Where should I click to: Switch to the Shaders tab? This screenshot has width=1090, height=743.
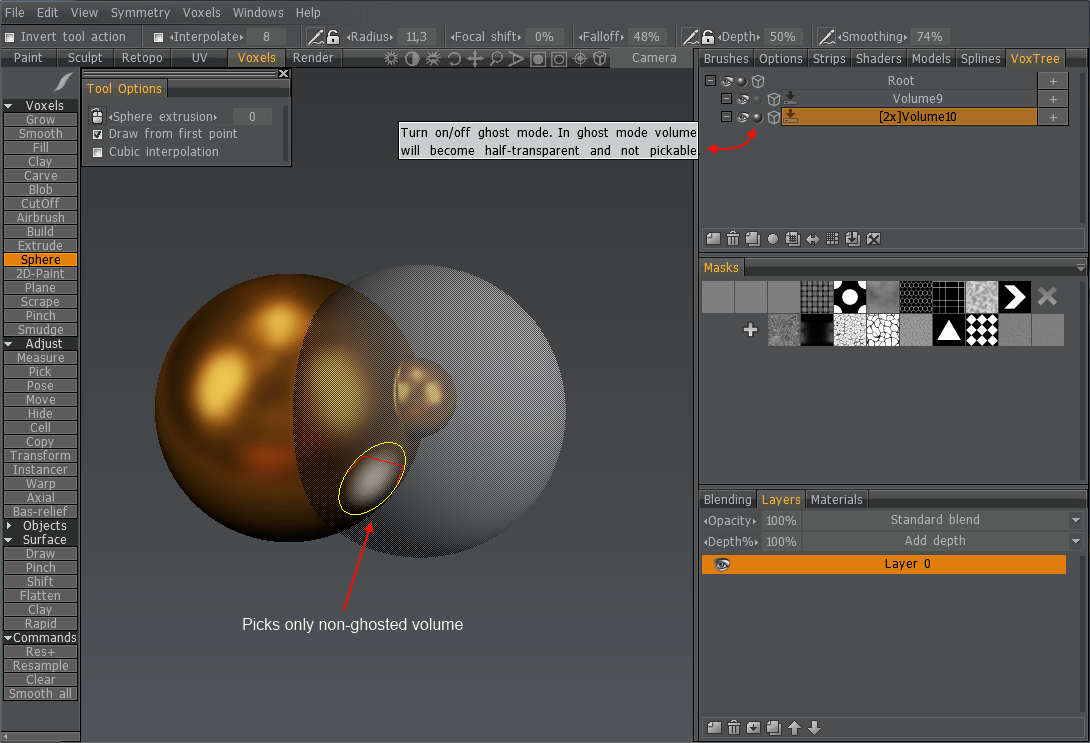pyautogui.click(x=879, y=58)
